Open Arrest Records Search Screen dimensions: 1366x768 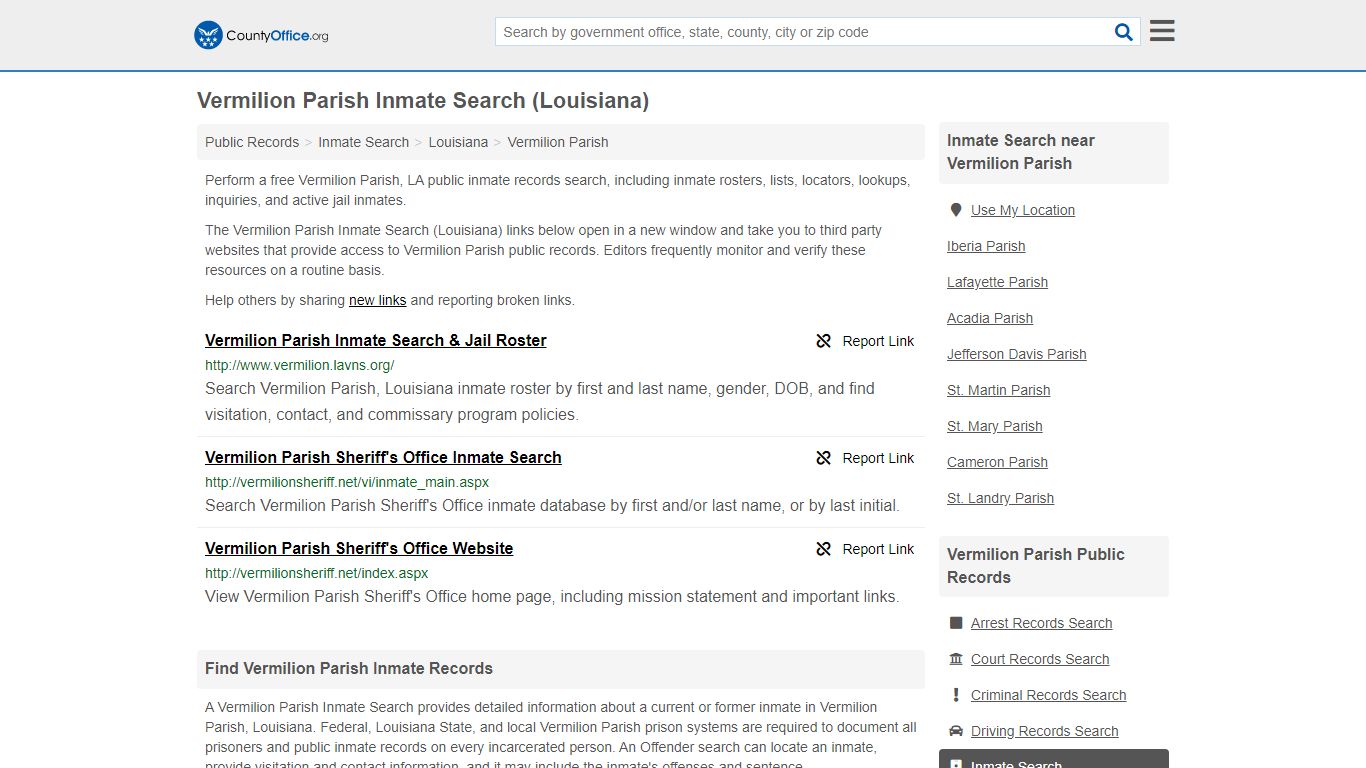click(1042, 623)
